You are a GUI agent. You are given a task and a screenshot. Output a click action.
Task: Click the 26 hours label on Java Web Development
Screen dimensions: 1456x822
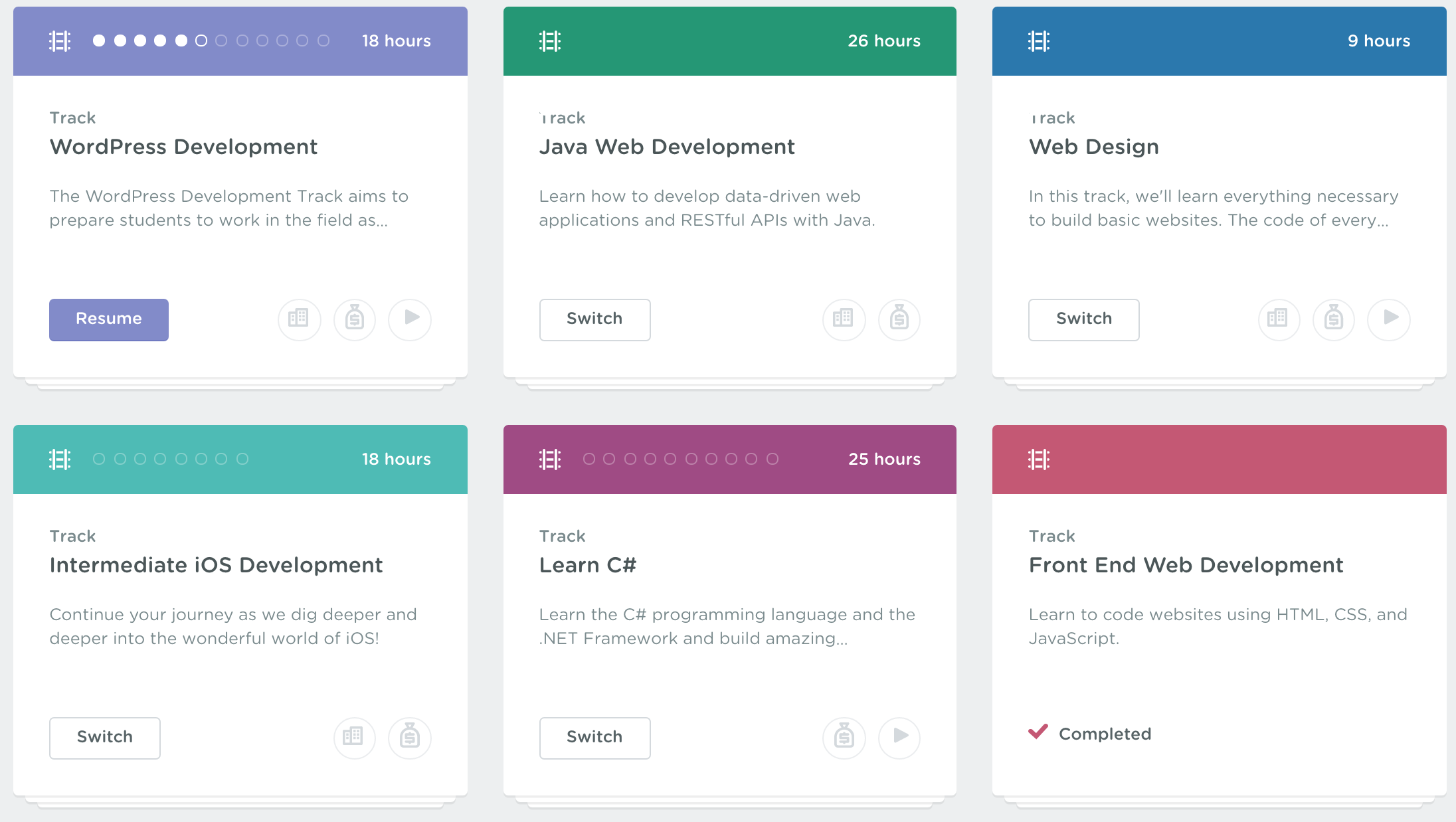(883, 41)
